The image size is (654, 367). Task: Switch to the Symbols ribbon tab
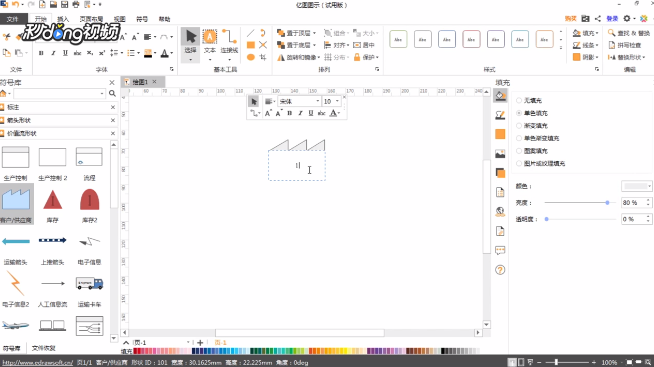(142, 19)
